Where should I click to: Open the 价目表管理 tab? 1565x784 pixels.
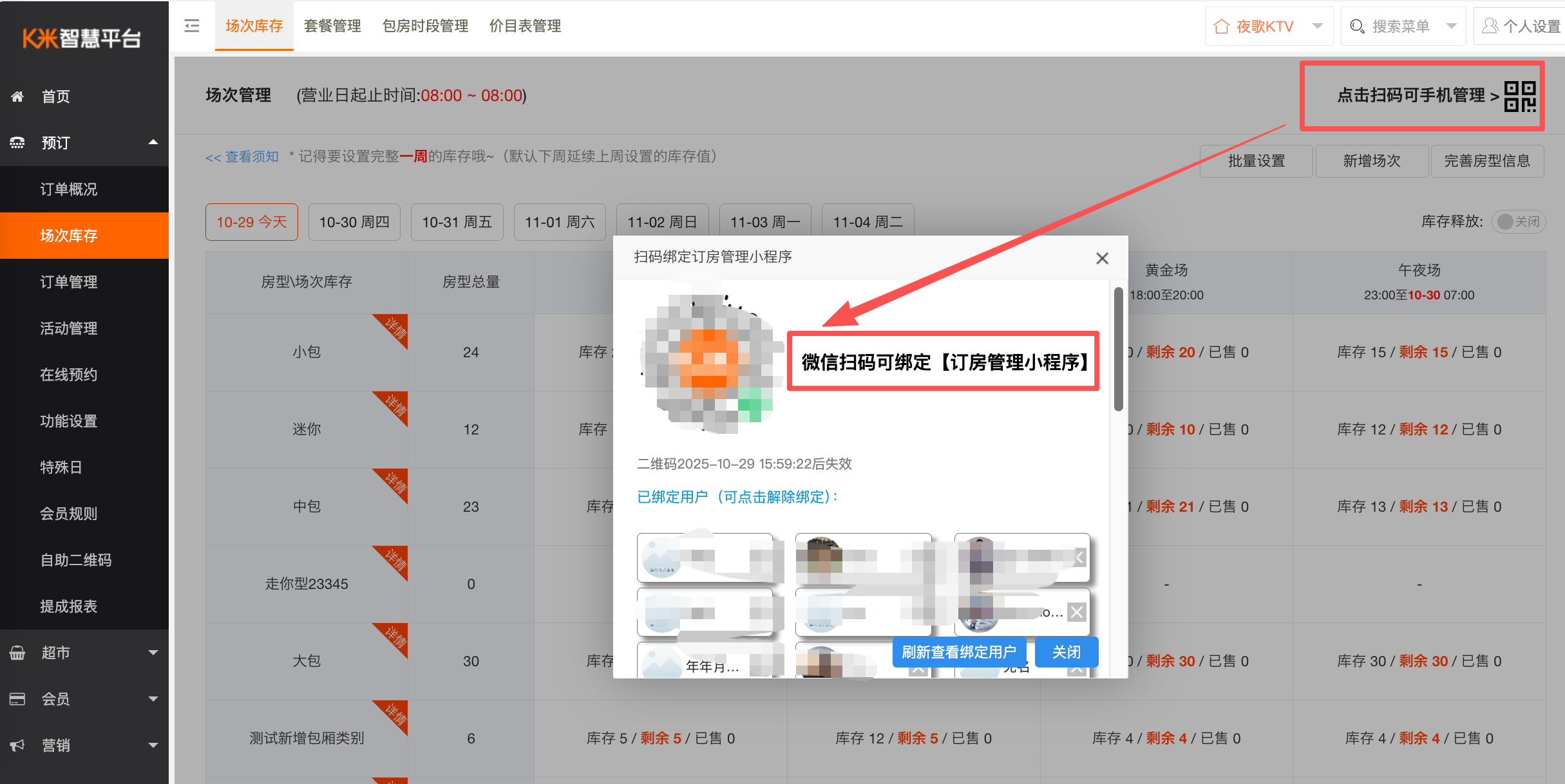click(525, 26)
